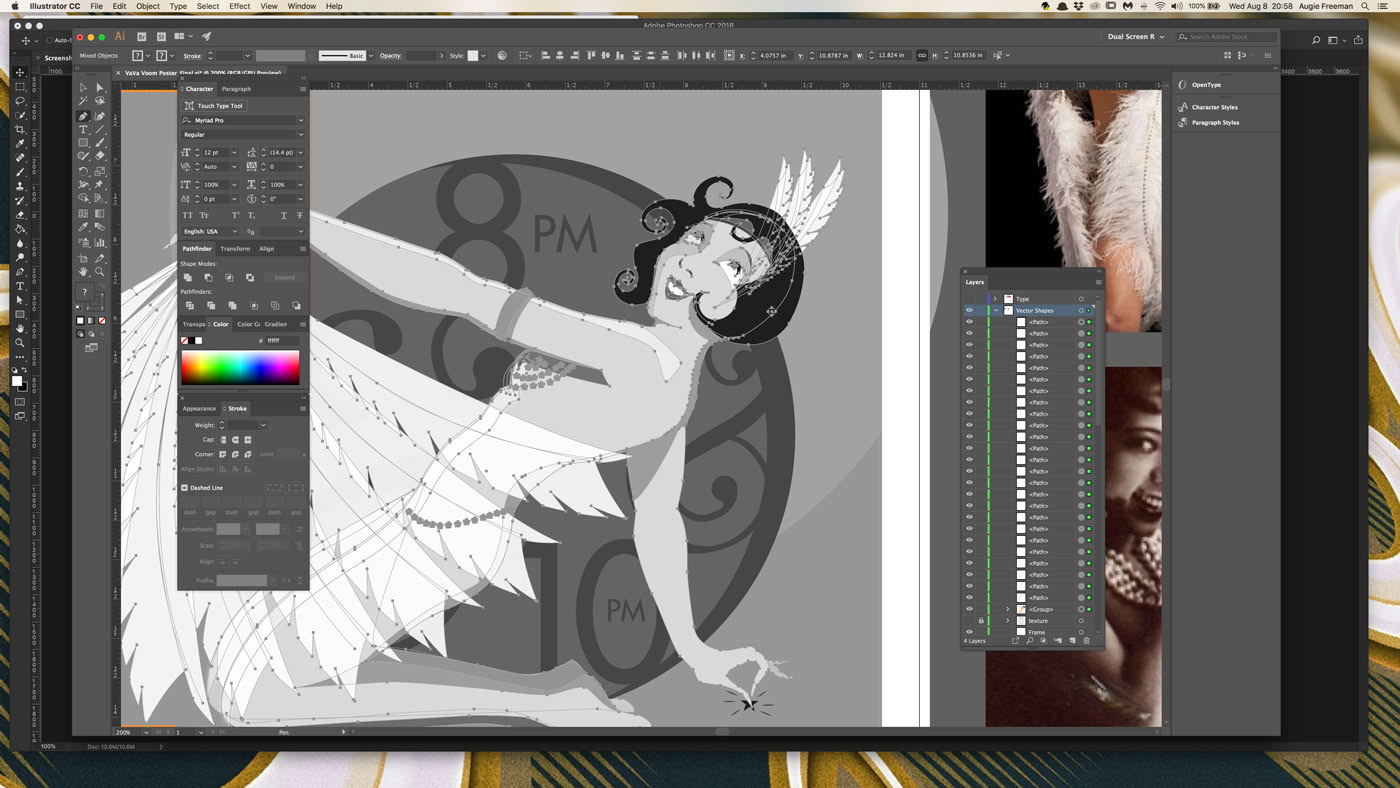Choose the Bevel Join corner option

pyautogui.click(x=248, y=455)
